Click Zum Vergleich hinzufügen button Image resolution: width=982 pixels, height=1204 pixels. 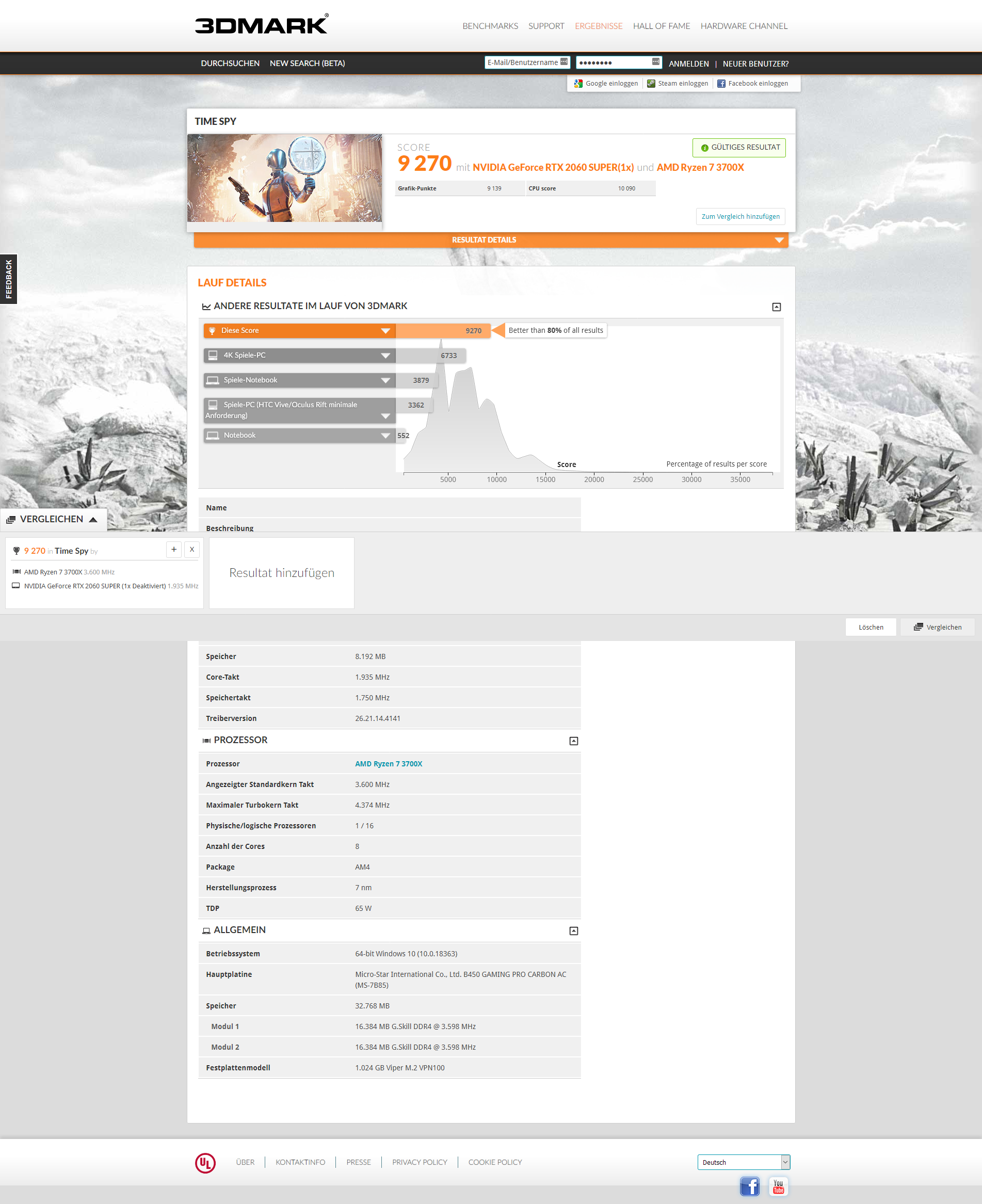[x=740, y=217]
